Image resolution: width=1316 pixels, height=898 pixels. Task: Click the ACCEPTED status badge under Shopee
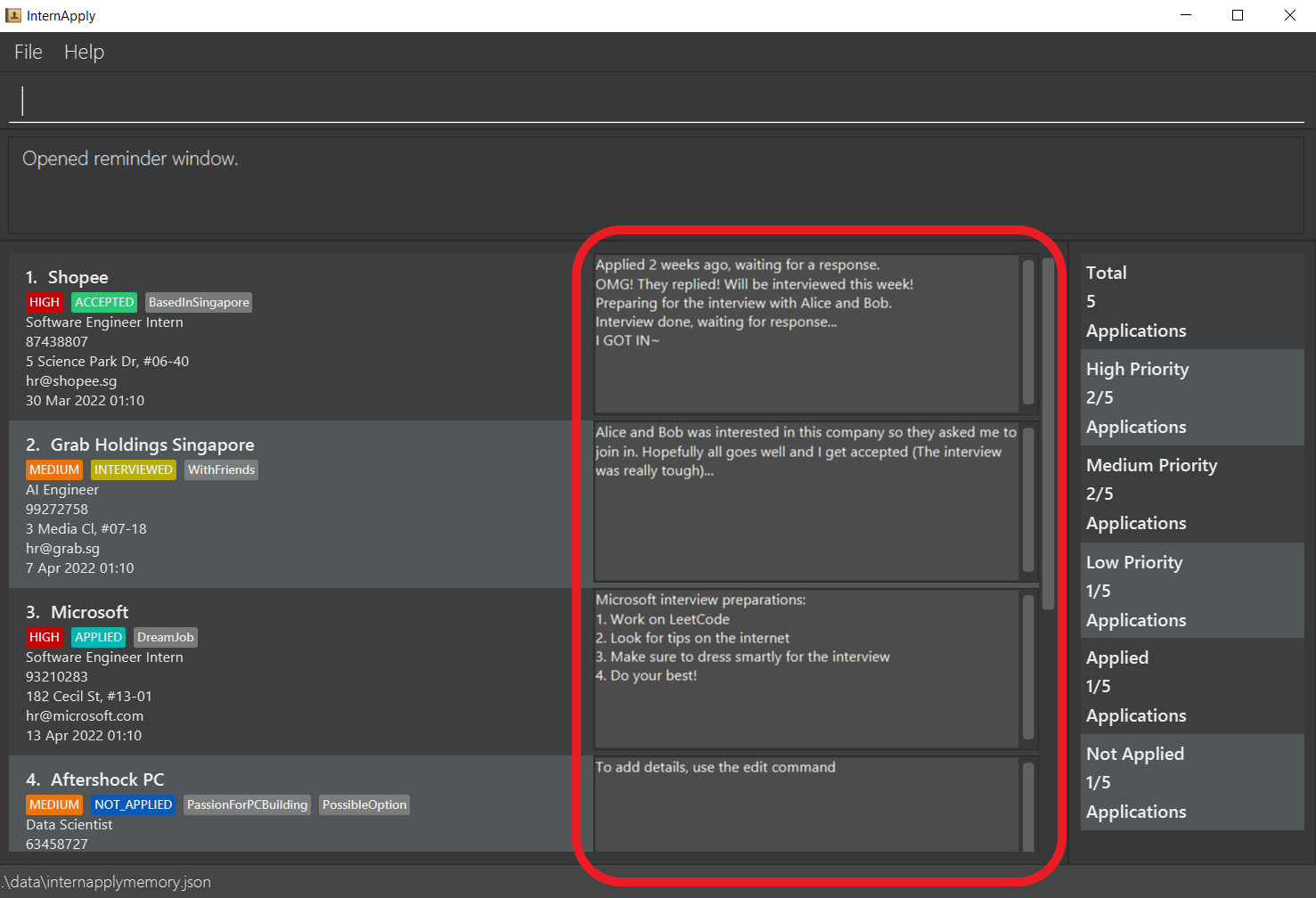point(103,302)
